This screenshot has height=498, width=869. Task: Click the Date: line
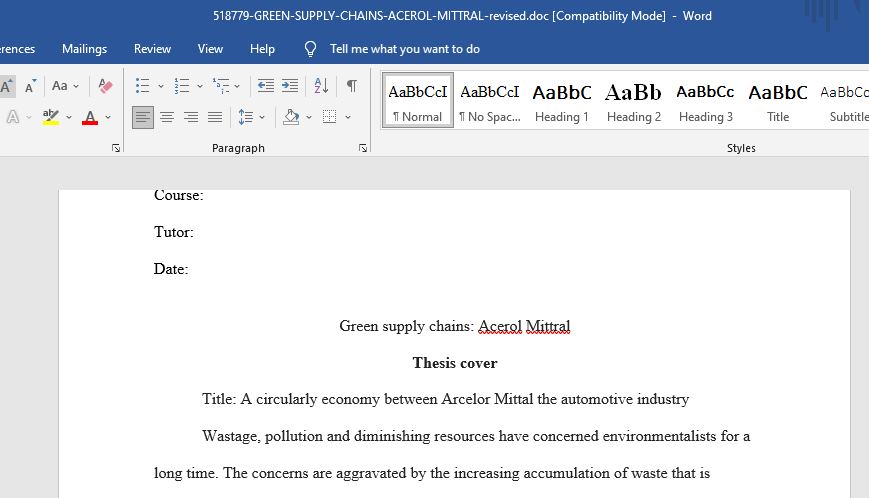[171, 269]
